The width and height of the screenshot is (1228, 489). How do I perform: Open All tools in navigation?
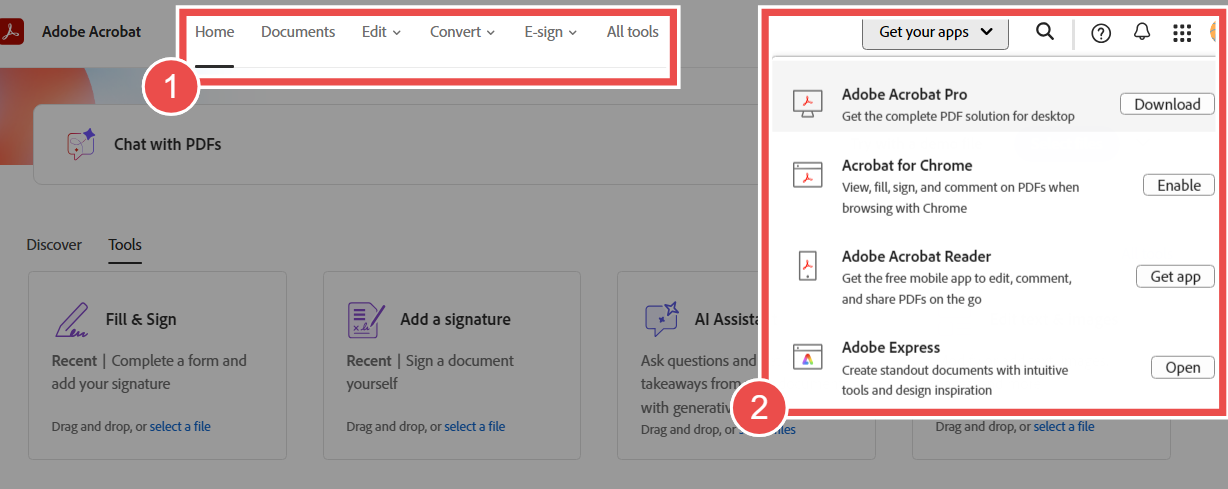[x=632, y=32]
